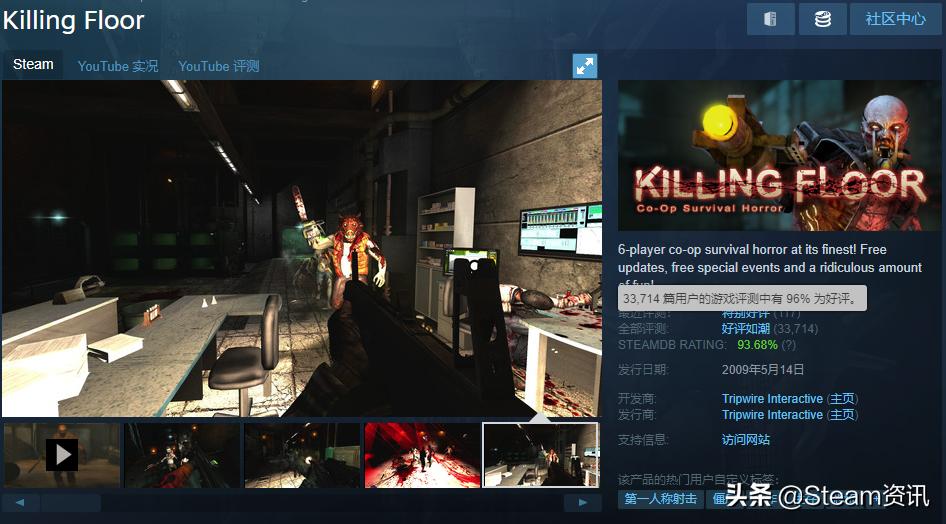Switch to the YouTube 评测 tab
Screen dimensions: 946x524
click(218, 66)
